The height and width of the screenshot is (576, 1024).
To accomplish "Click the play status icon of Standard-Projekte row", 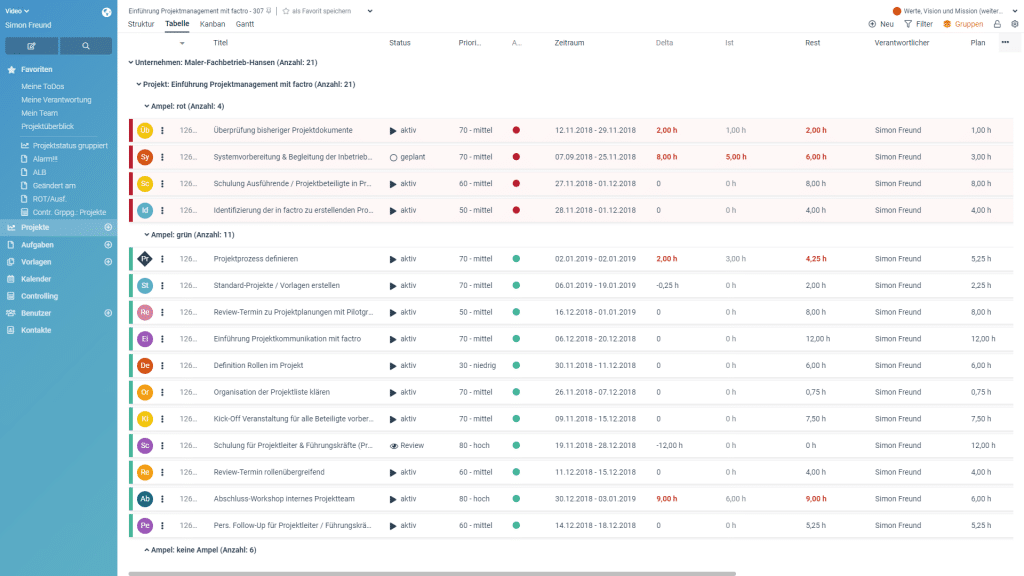I will click(x=393, y=286).
